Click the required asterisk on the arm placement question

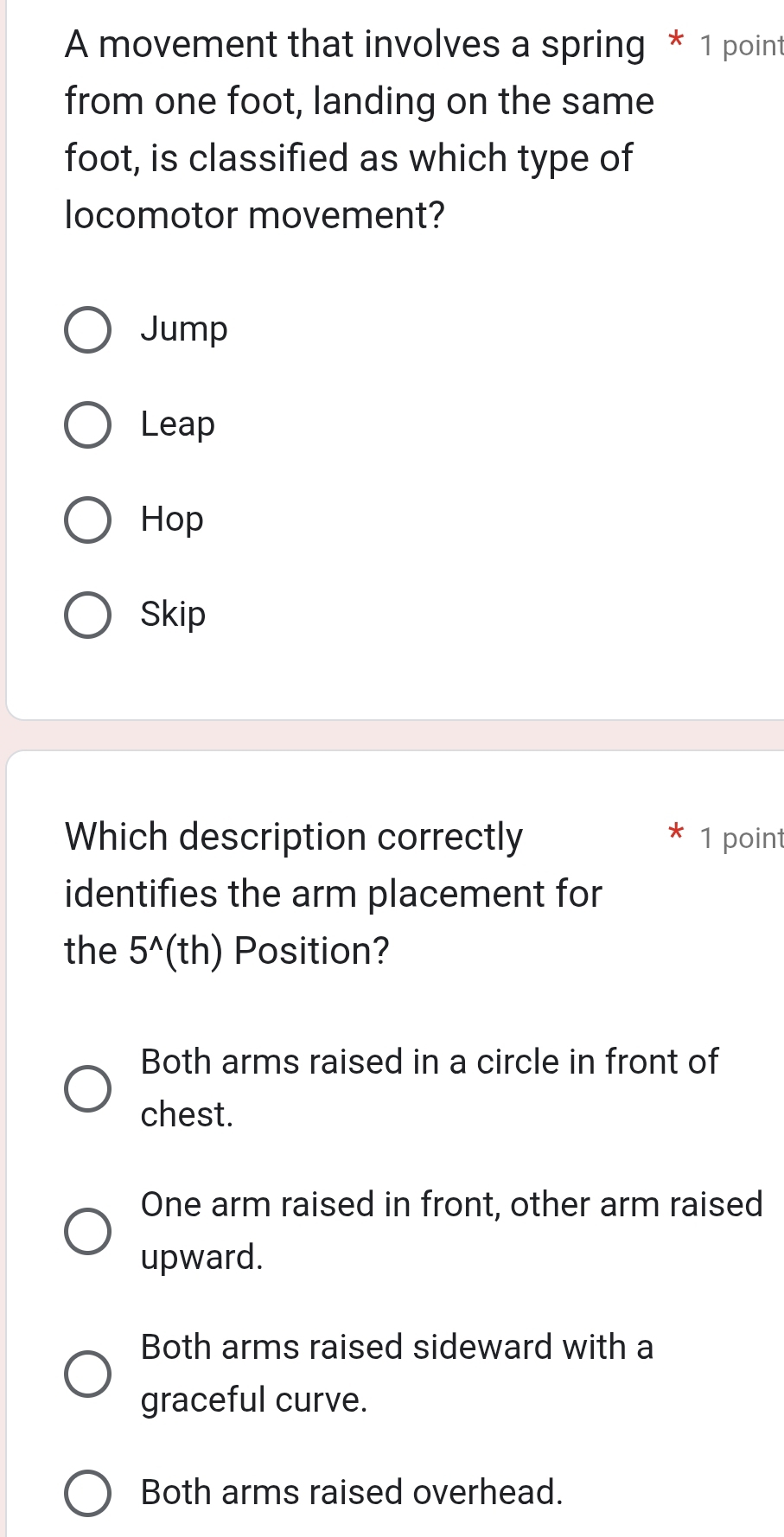point(677,832)
